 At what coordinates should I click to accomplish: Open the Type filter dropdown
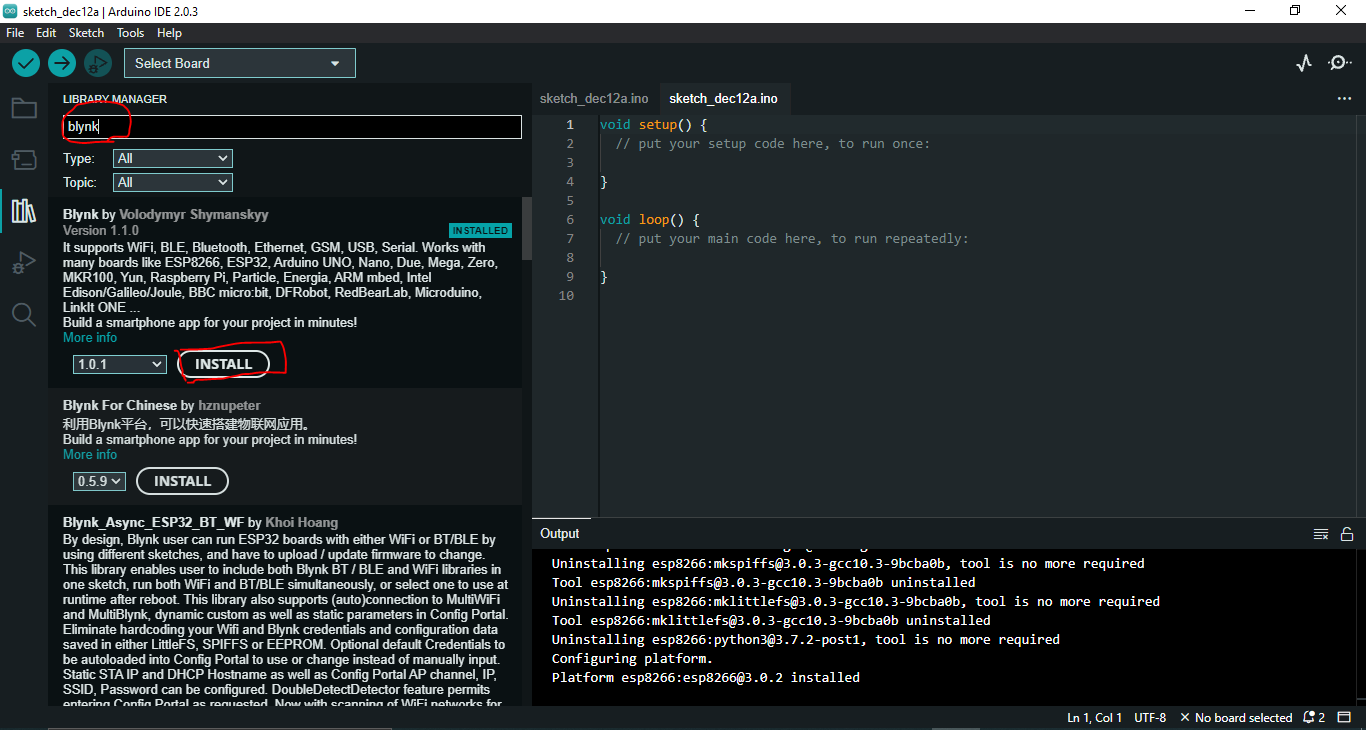(x=173, y=158)
